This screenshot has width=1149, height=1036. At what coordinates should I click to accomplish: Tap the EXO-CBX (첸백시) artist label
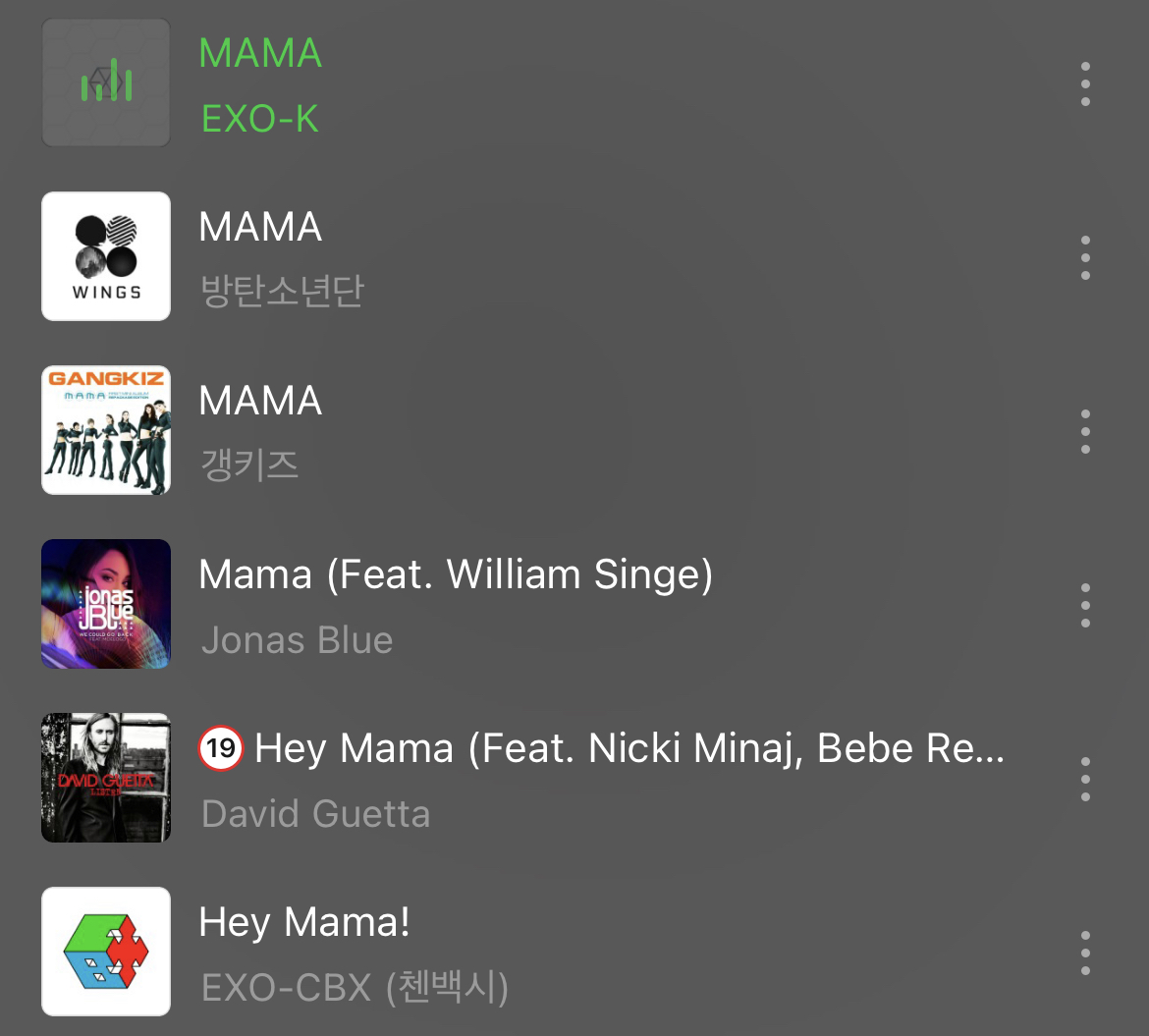point(355,987)
